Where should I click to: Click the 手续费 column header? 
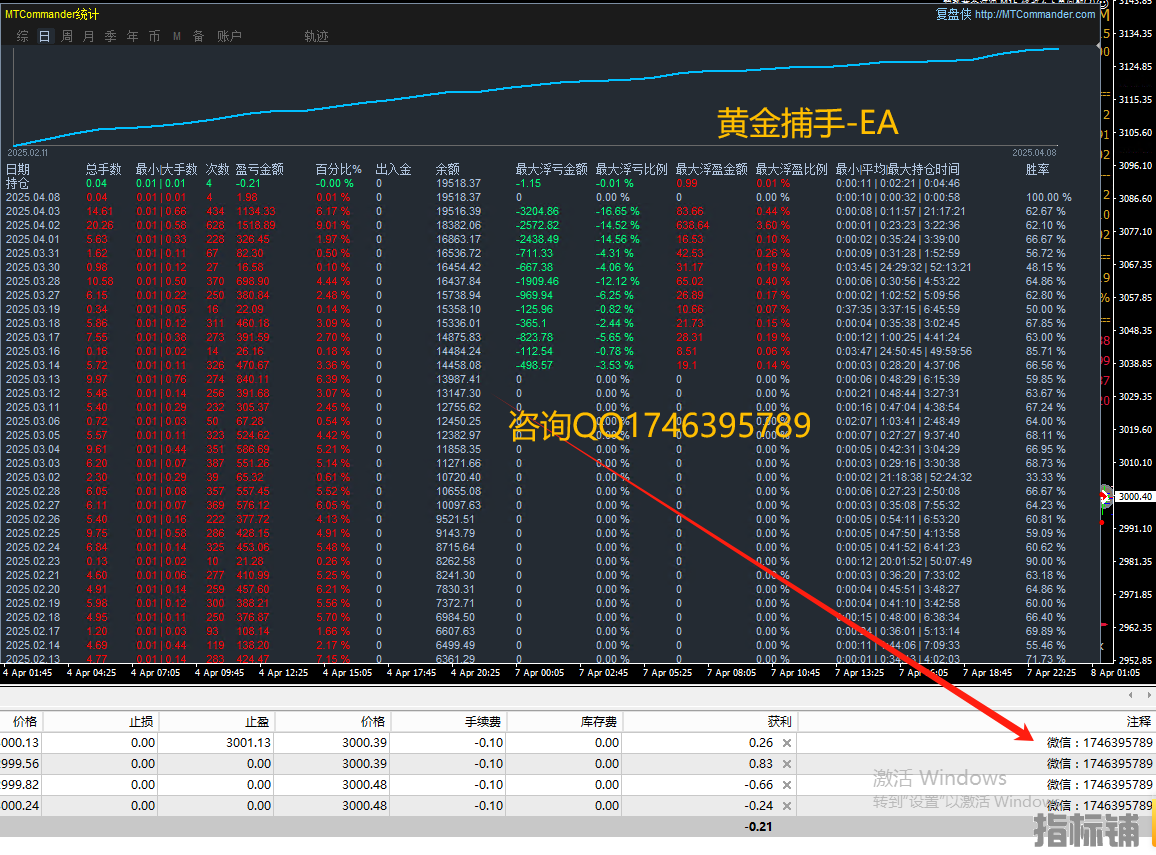[x=483, y=722]
